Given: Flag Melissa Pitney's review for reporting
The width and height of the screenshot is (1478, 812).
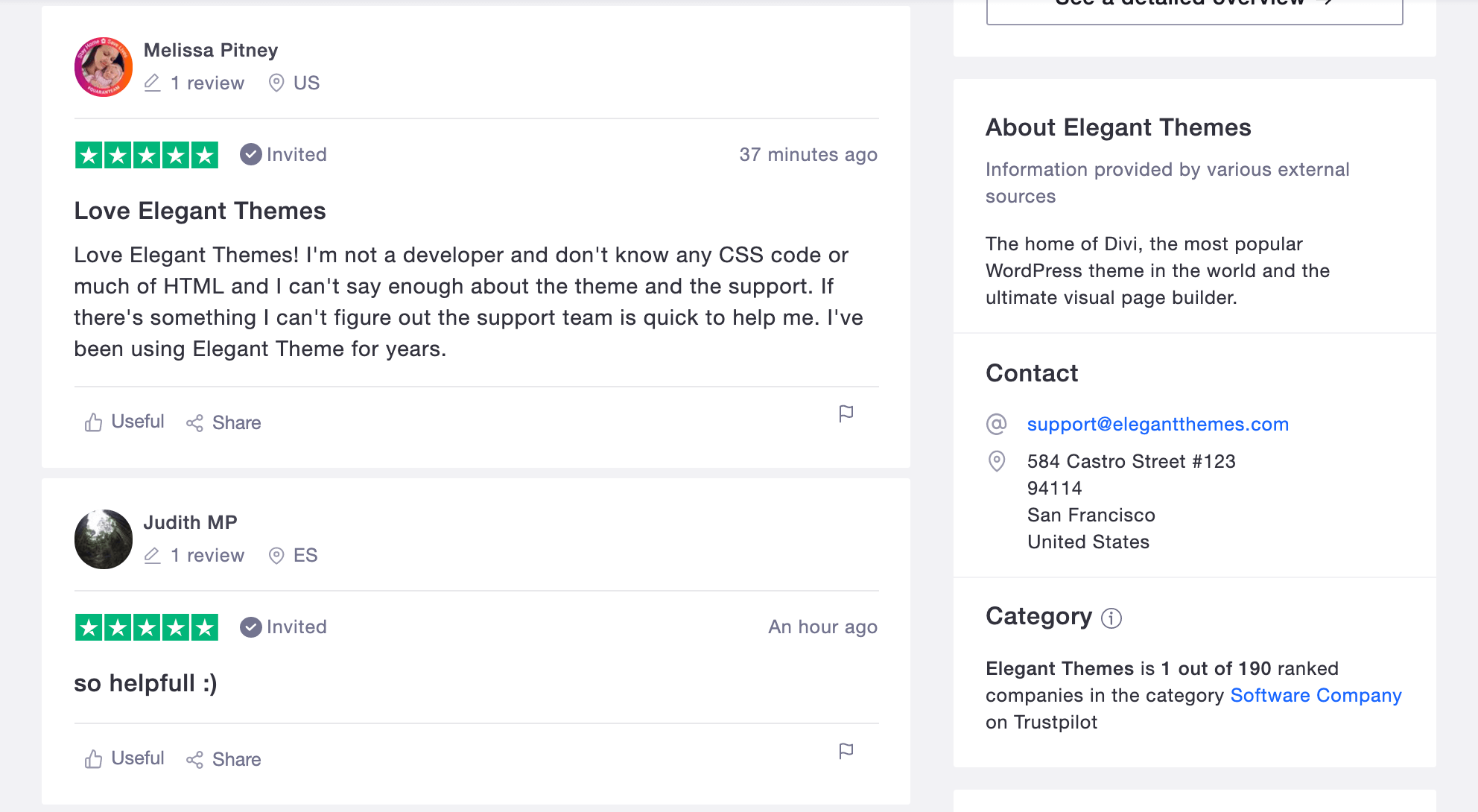Looking at the screenshot, I should click(846, 413).
